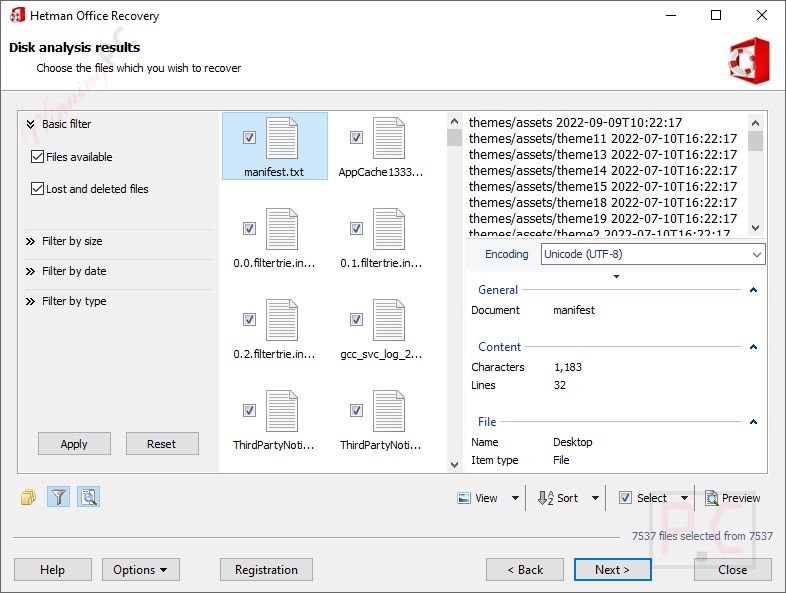Proceed with the Next button
786x593 pixels.
point(613,569)
